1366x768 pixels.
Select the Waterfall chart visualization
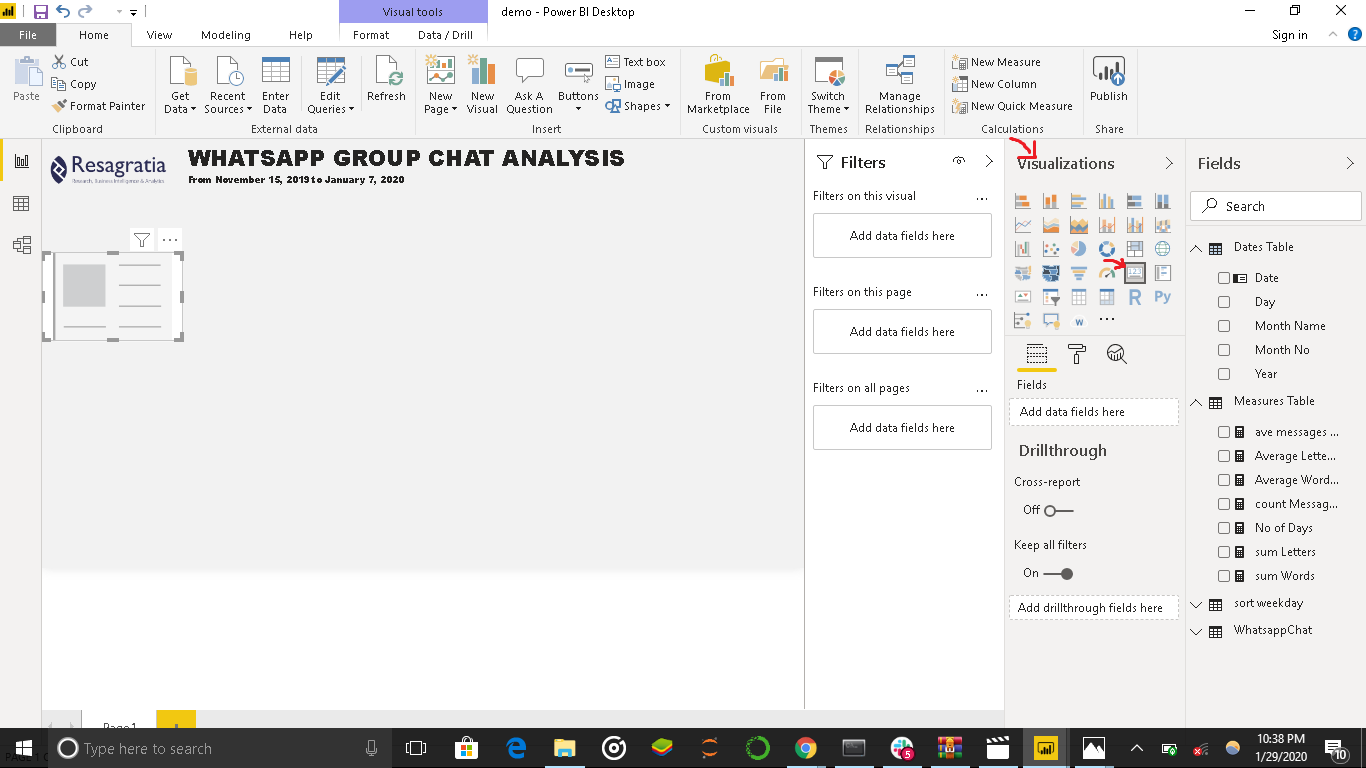tap(1023, 249)
